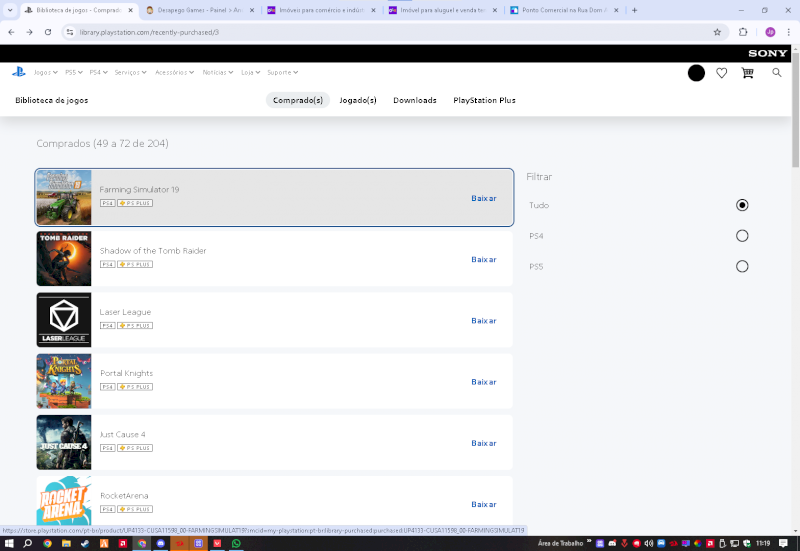The height and width of the screenshot is (551, 800).
Task: Switch to the PlayStation Plus tab
Action: pyautogui.click(x=484, y=100)
